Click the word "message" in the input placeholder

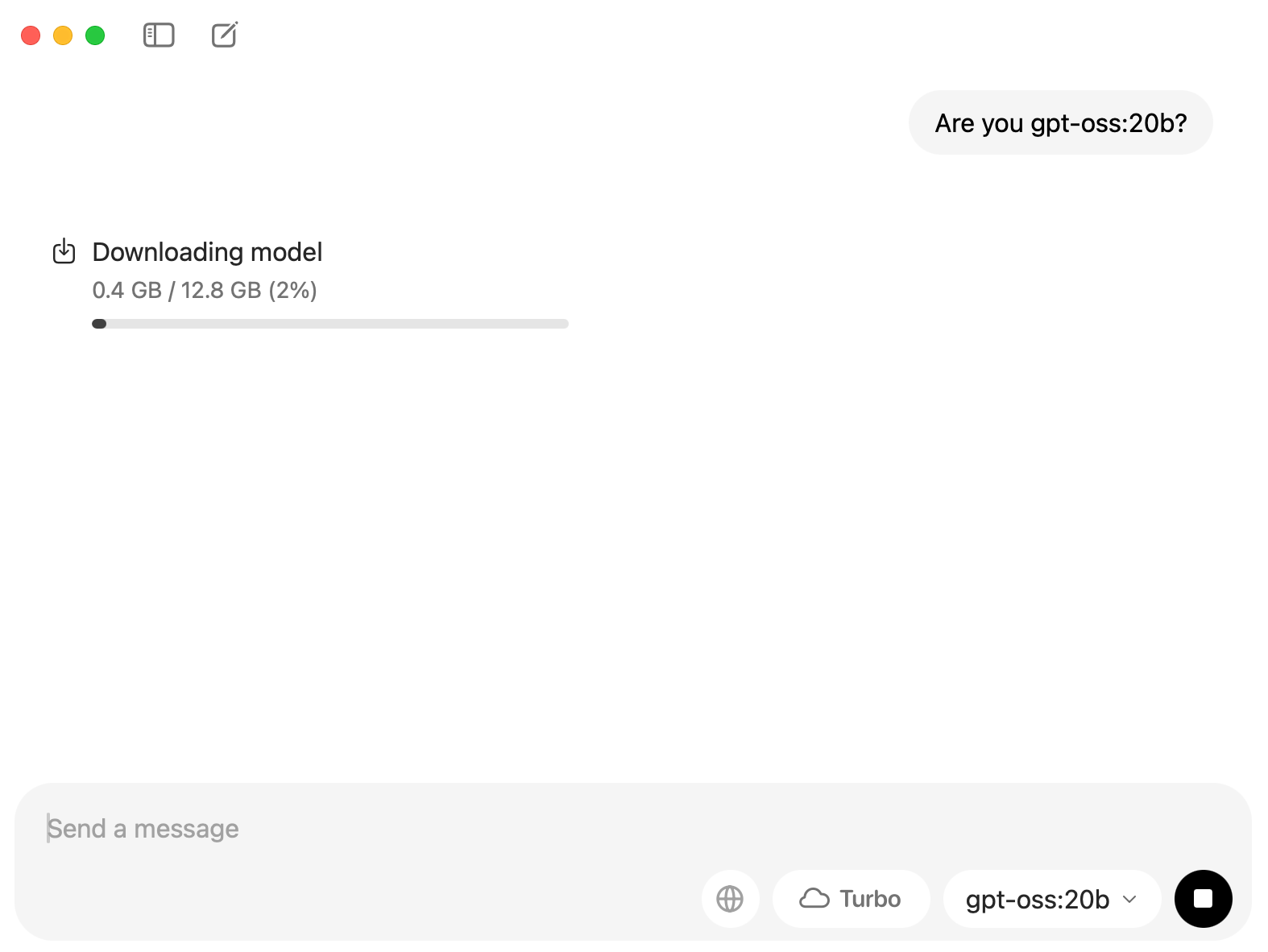pos(186,829)
